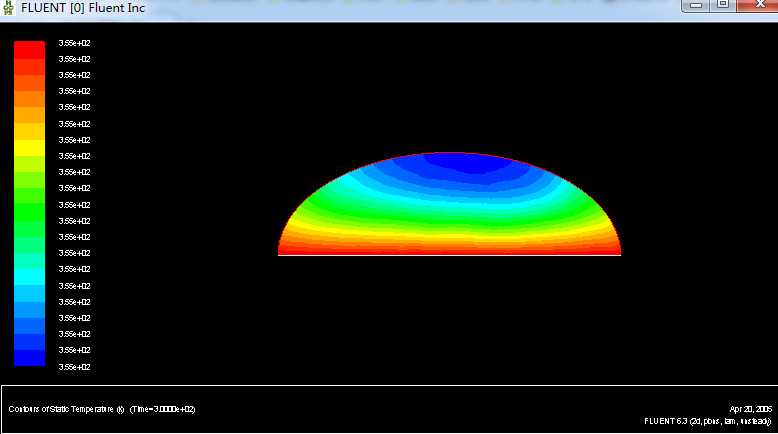Viewport: 778px width, 434px height.
Task: Maximize the FLUENT window
Action: pos(723,5)
